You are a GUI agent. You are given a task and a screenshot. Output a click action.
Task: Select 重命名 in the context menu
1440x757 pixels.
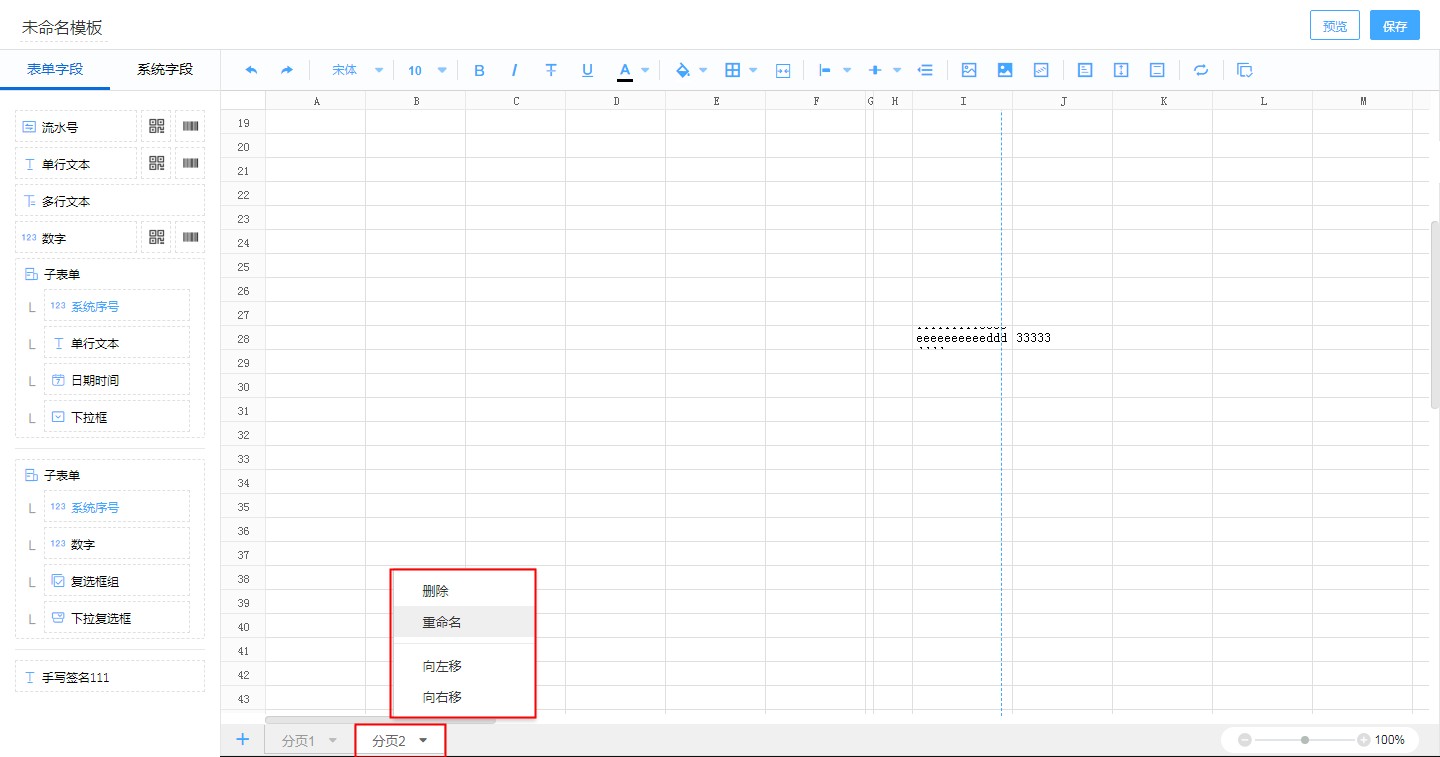coord(442,622)
